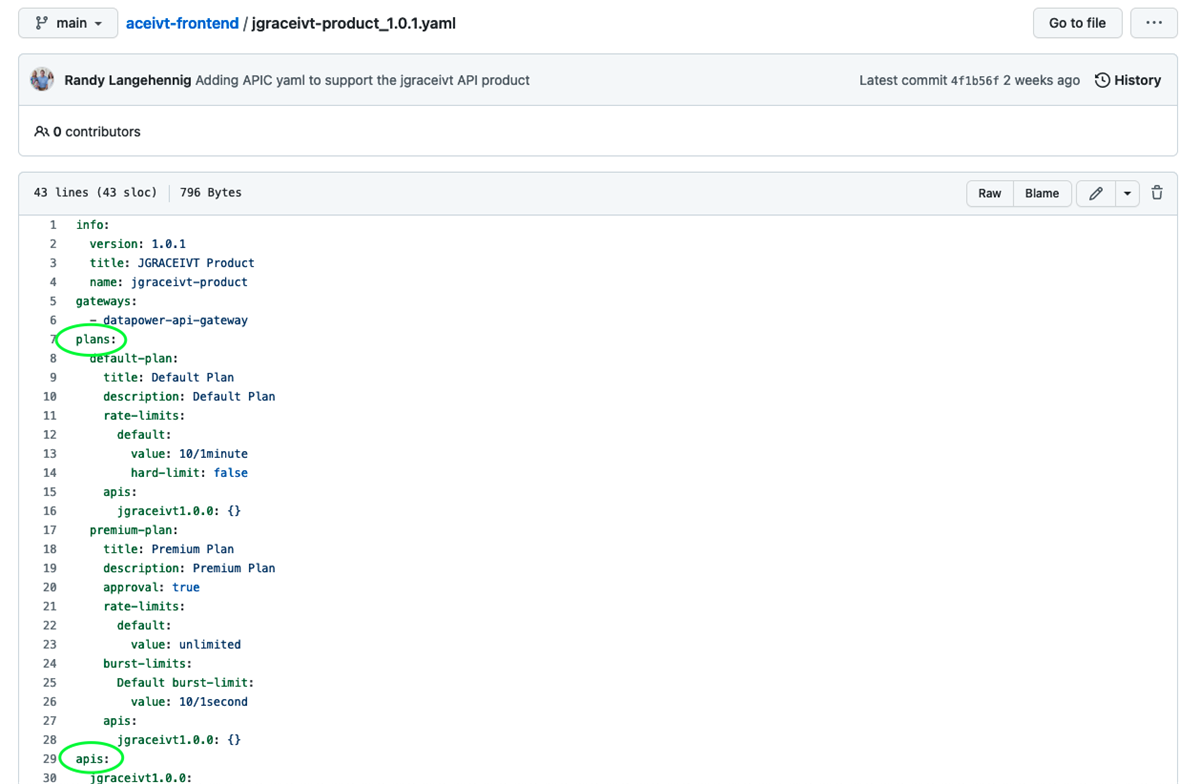
Task: Delete the file using the trash icon
Action: click(x=1156, y=193)
